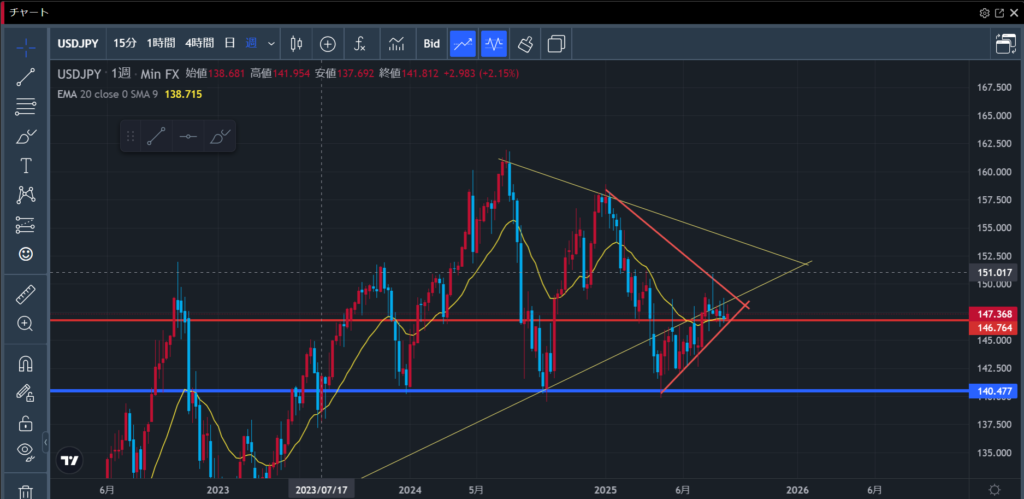Select brush tool in floating toolbar
The image size is (1024, 499).
click(219, 137)
